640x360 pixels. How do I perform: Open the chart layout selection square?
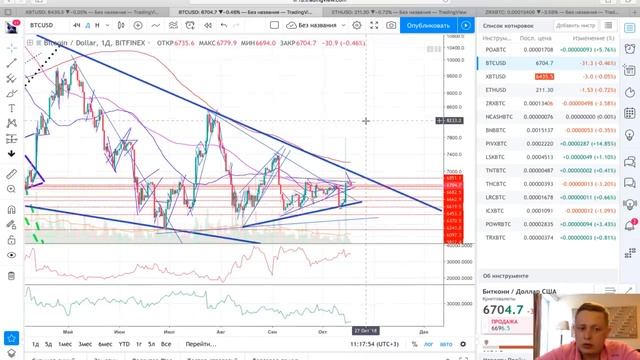tap(274, 25)
